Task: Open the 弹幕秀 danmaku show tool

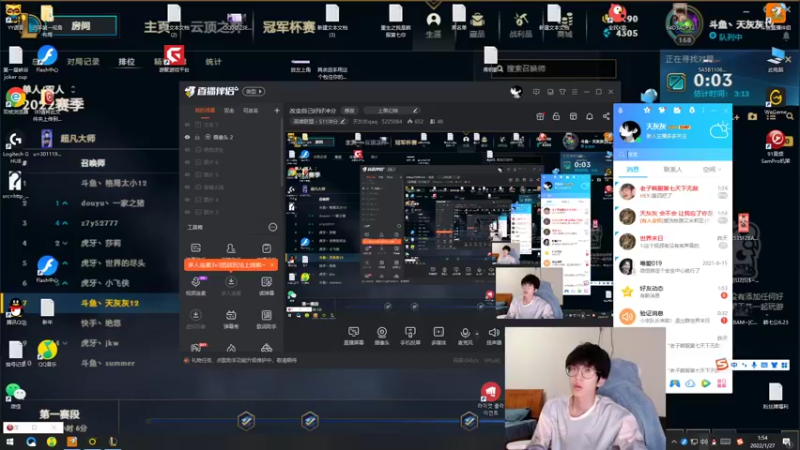Action: tap(231, 319)
